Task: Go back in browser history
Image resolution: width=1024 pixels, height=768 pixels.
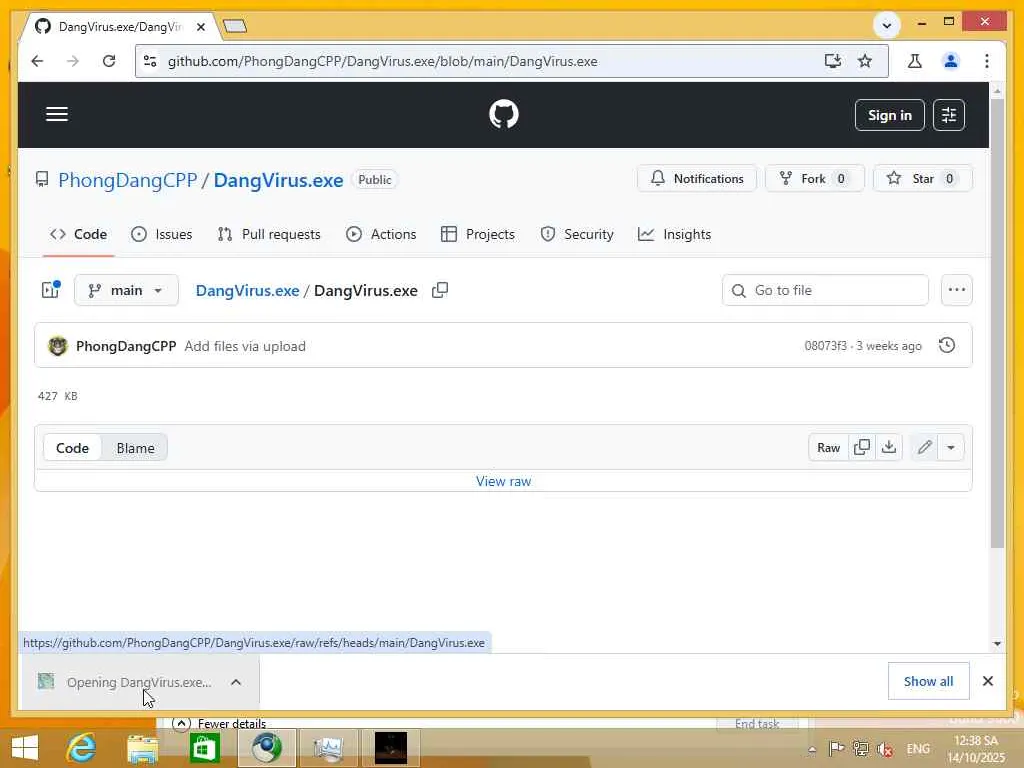Action: point(37,61)
